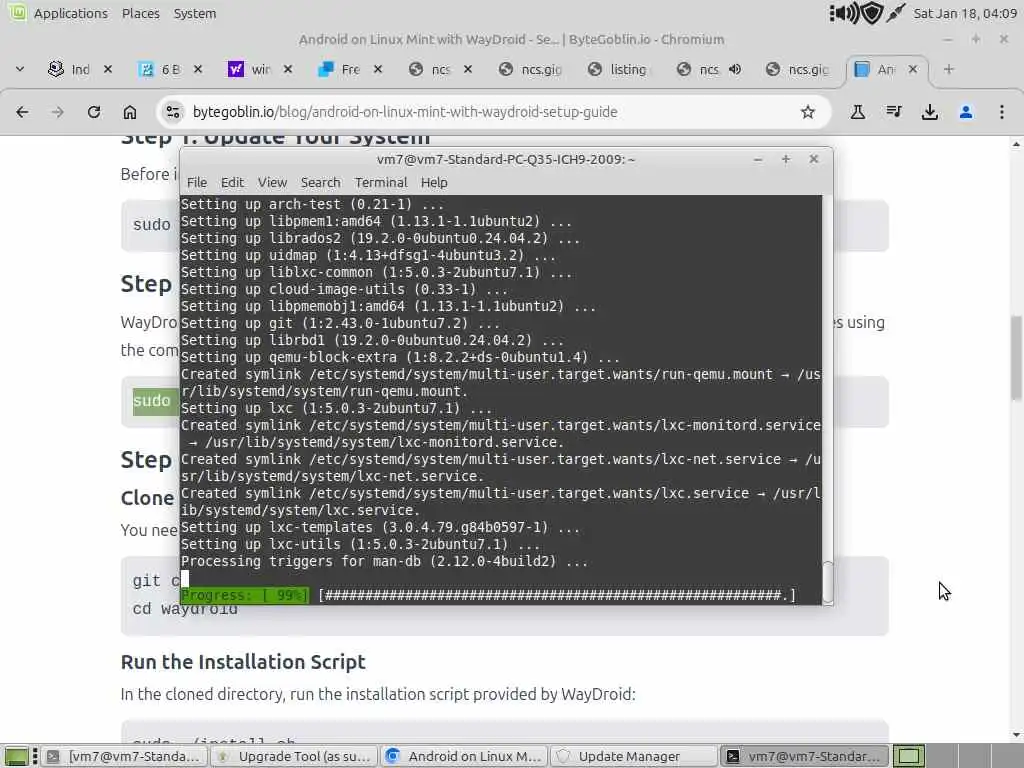Image resolution: width=1024 pixels, height=768 pixels.
Task: Switch to the 'Fre' browser tab
Action: pyautogui.click(x=341, y=69)
